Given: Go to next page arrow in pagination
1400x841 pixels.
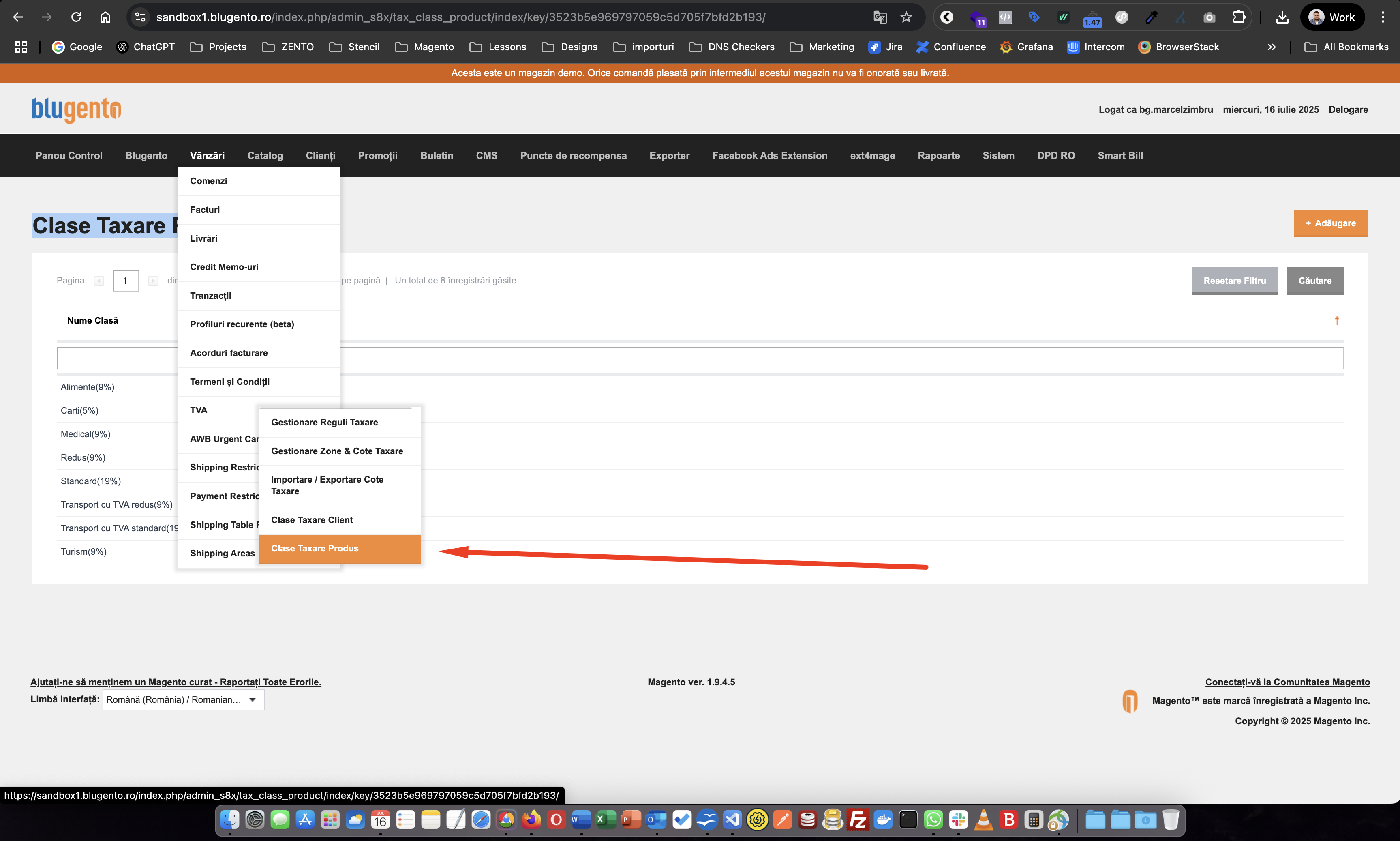Looking at the screenshot, I should coord(153,281).
